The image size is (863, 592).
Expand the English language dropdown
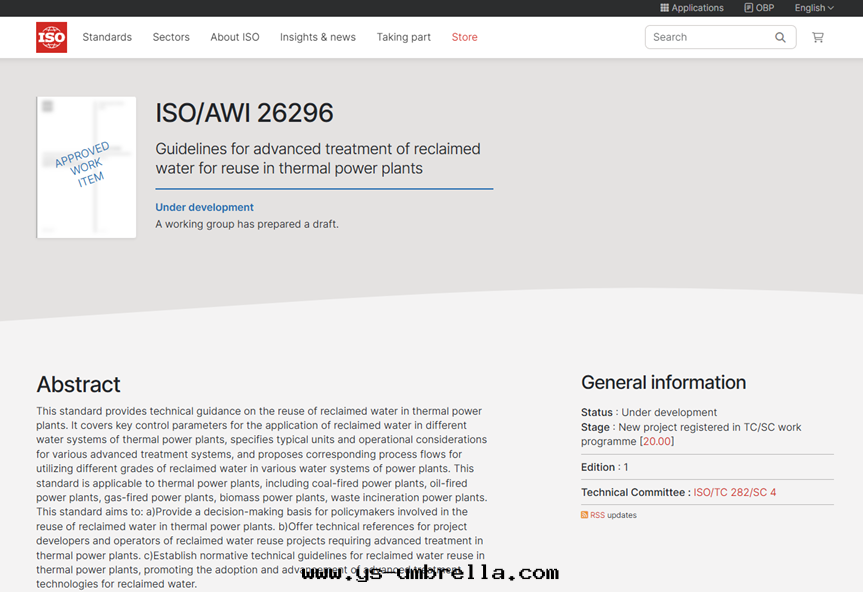tap(813, 8)
